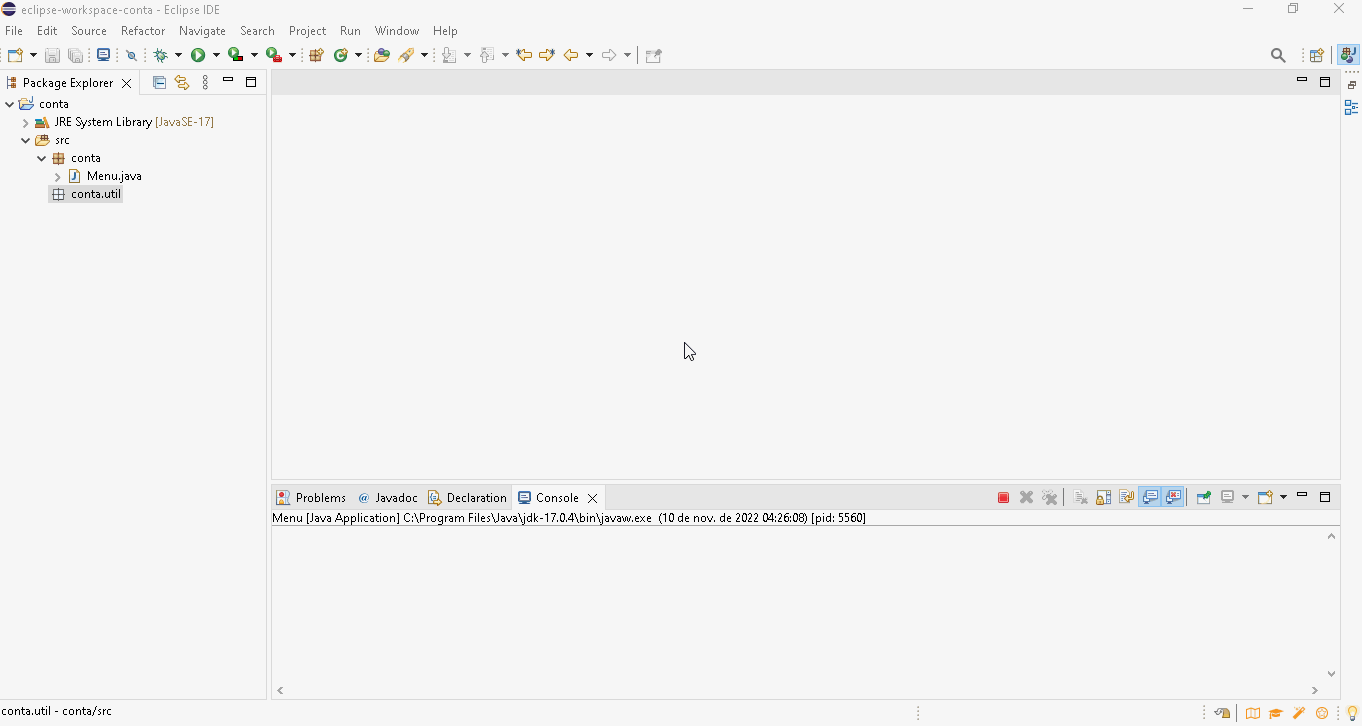Select the conta.util package
1362x726 pixels.
[86, 194]
